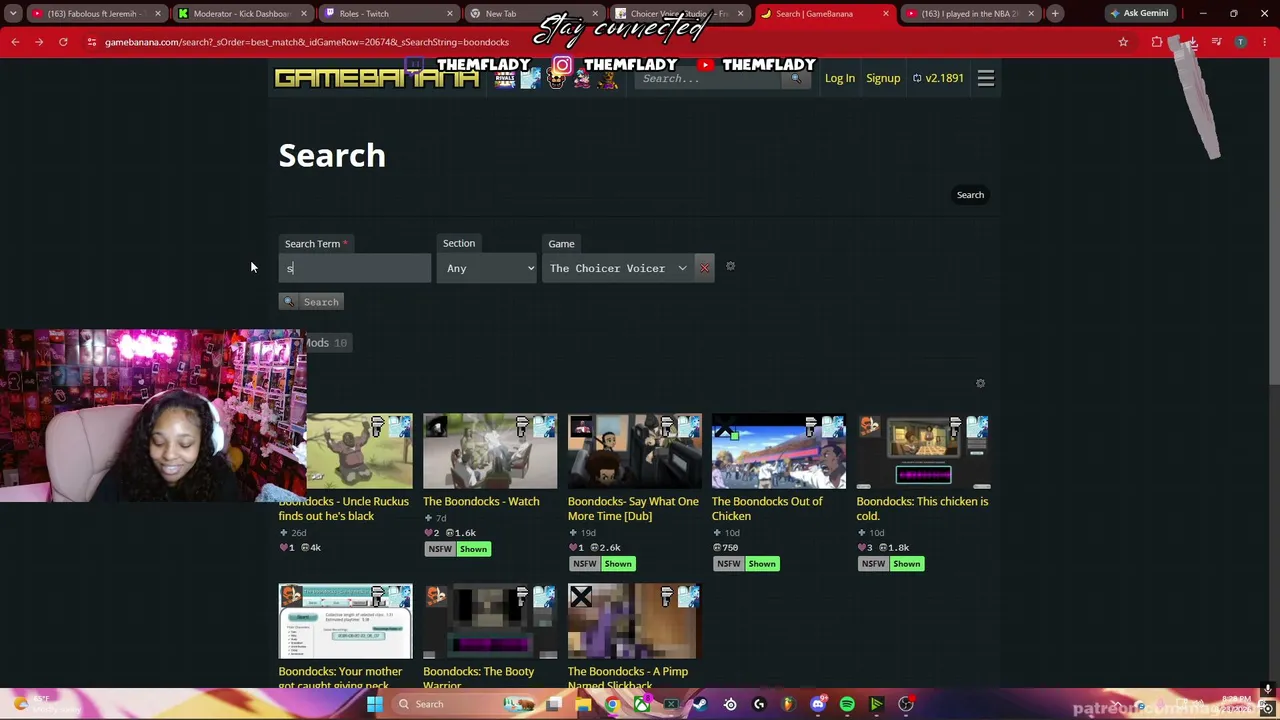Open Discord from the taskbar

click(x=818, y=704)
